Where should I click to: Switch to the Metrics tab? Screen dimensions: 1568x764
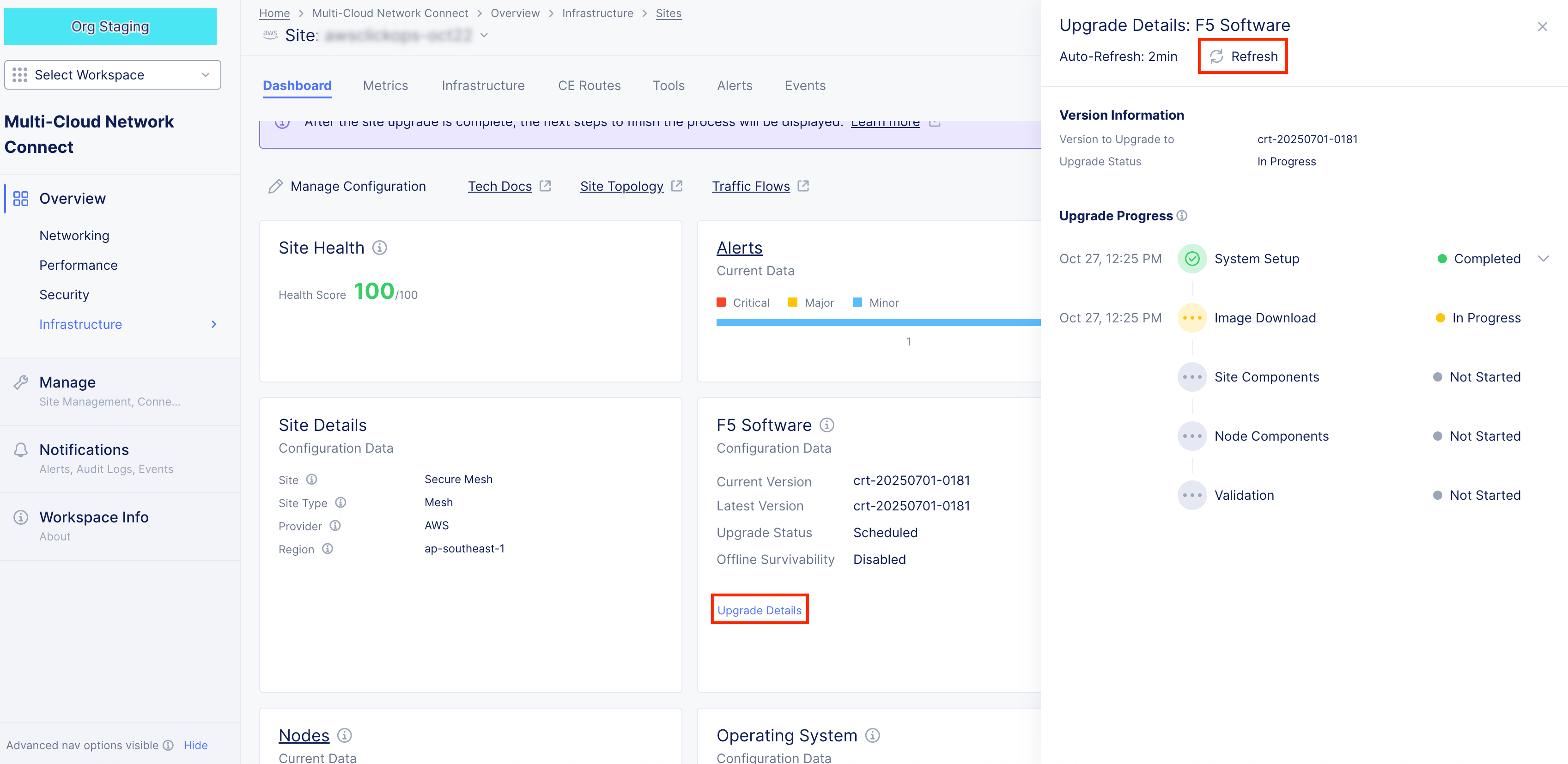[x=385, y=85]
